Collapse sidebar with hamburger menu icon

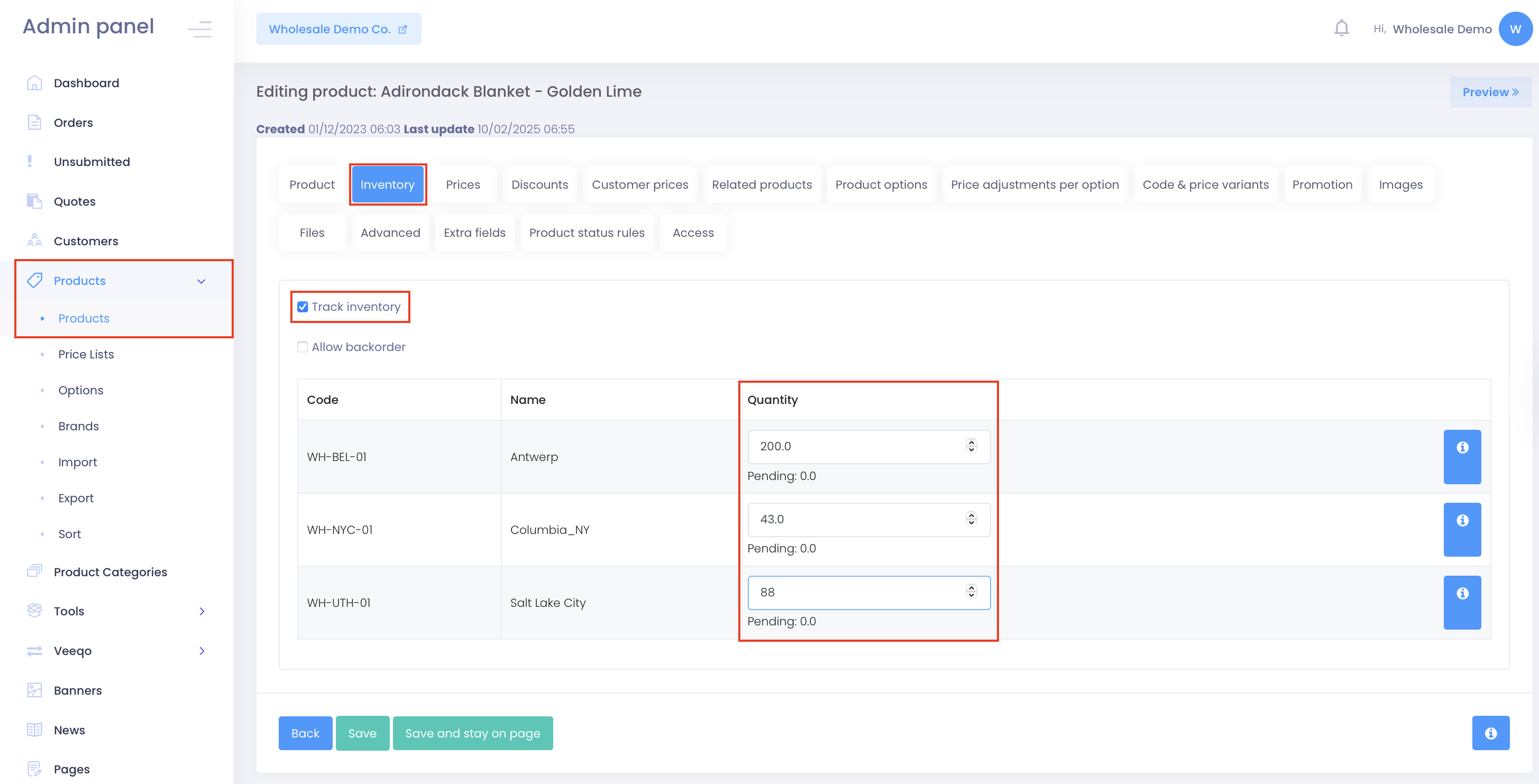[x=199, y=28]
